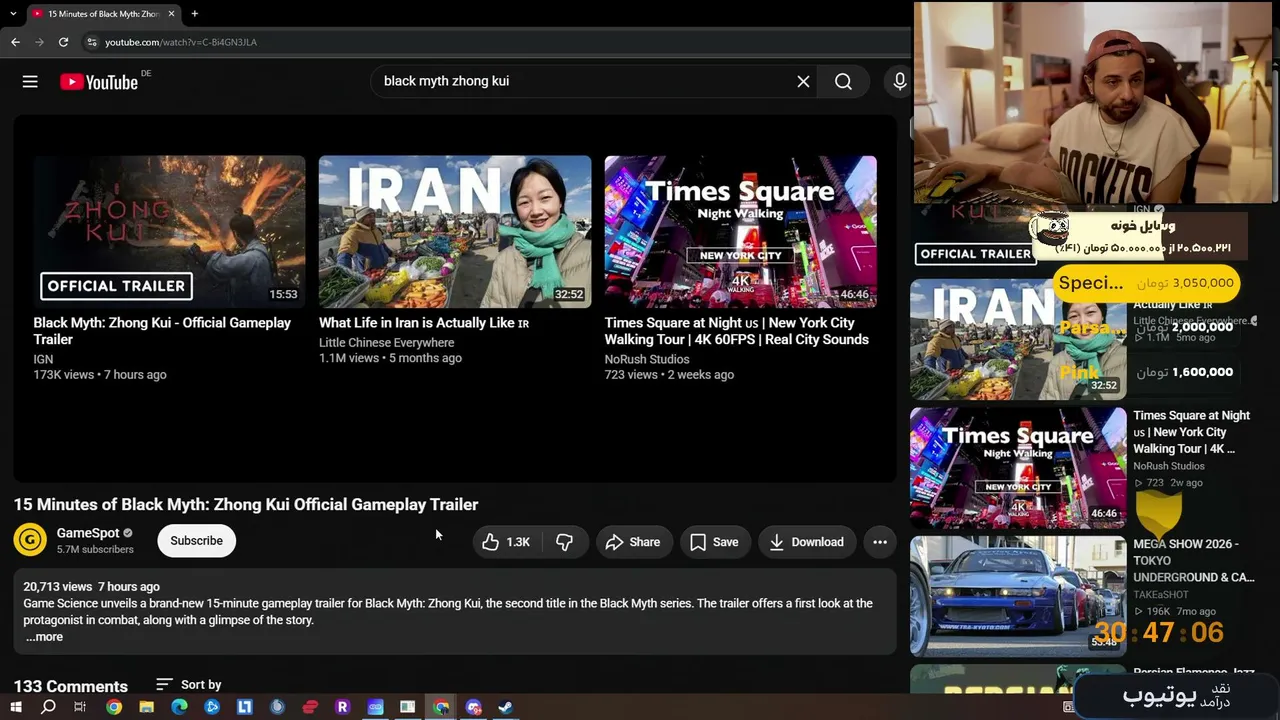Click the sort icon next to Comments
1280x720 pixels.
[x=165, y=685]
